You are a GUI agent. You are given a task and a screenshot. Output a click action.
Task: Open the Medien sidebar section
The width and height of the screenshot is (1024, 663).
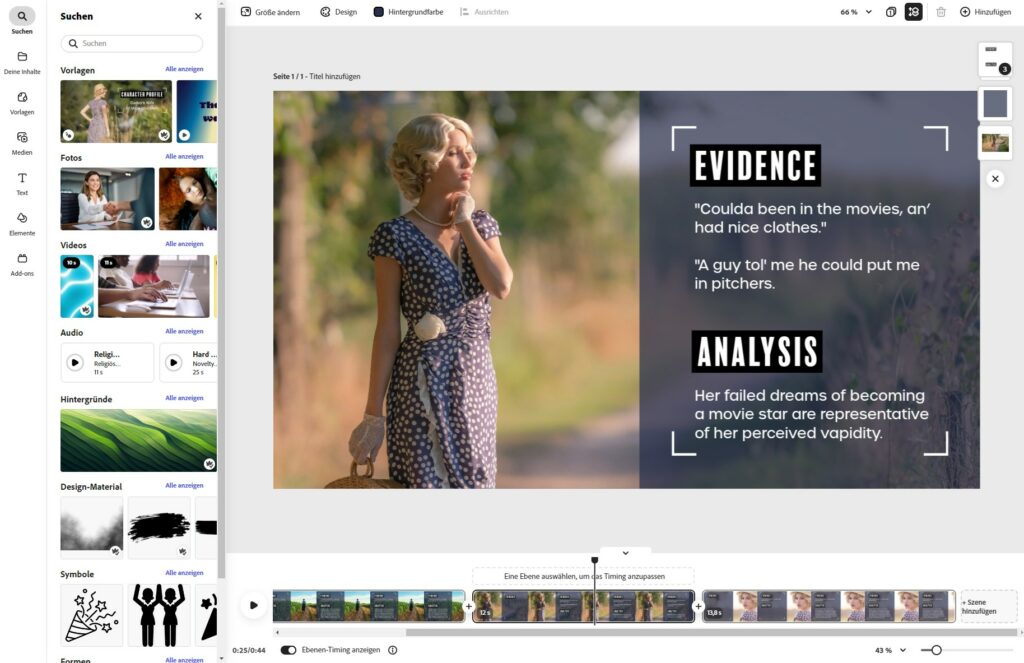pyautogui.click(x=22, y=143)
